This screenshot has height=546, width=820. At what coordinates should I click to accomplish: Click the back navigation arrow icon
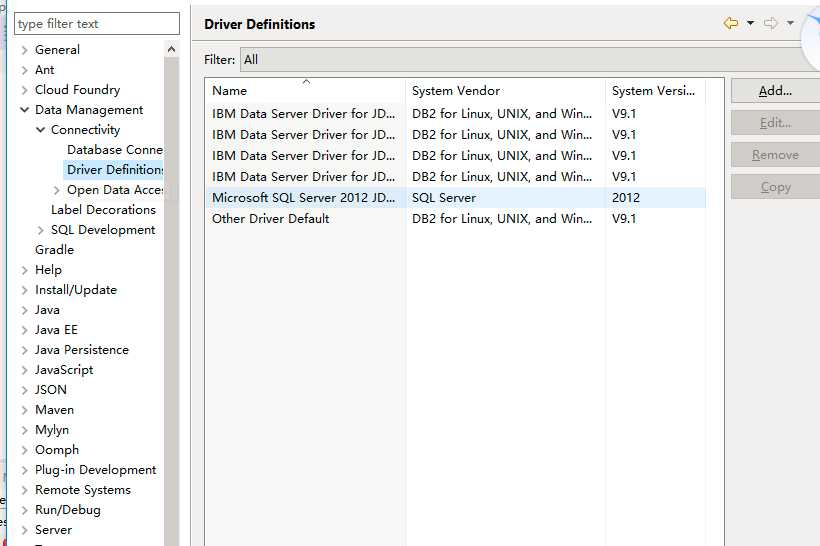click(x=731, y=24)
